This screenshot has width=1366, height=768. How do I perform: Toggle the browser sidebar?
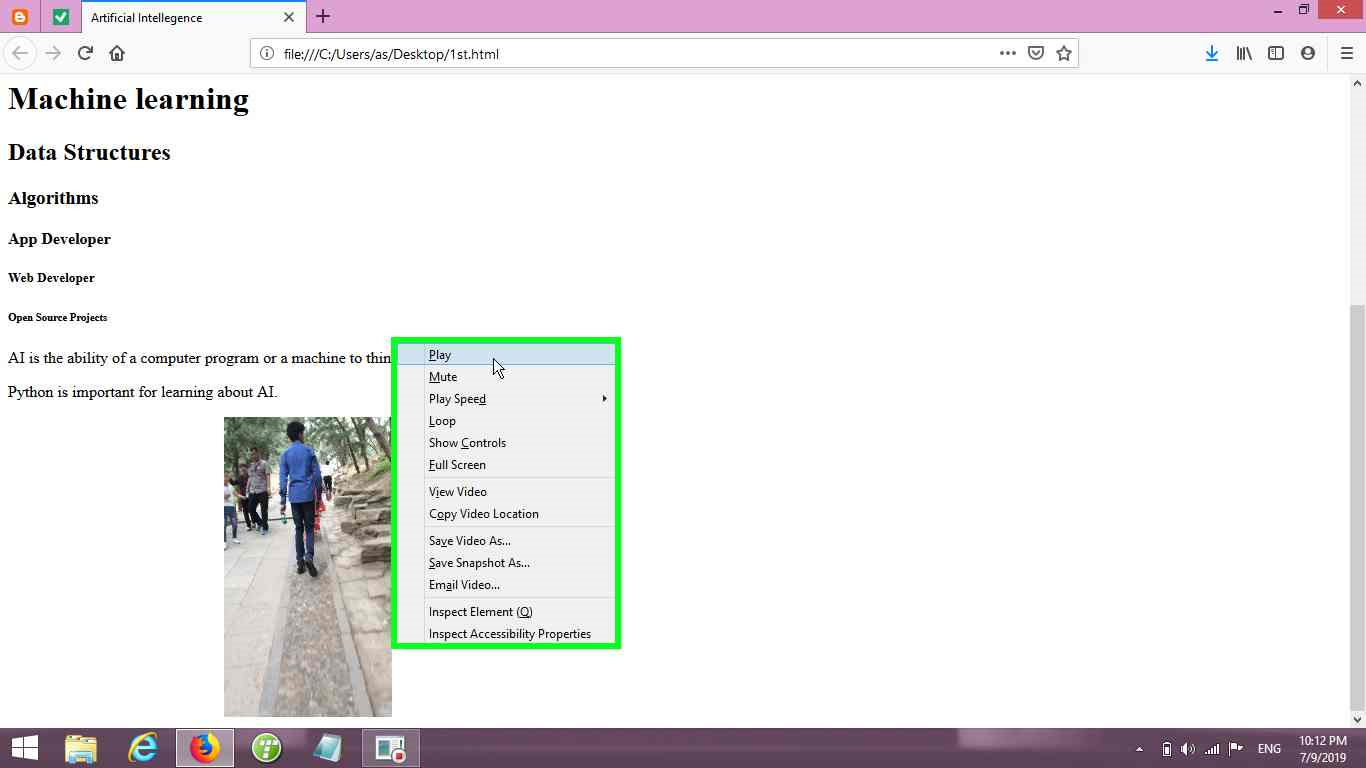(x=1276, y=53)
